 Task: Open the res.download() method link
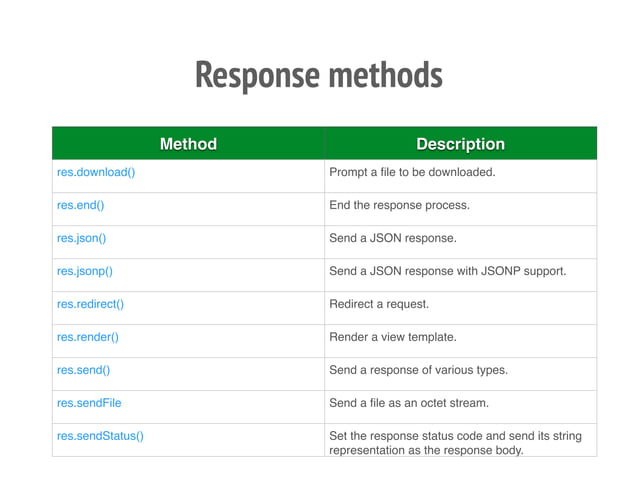coord(96,172)
